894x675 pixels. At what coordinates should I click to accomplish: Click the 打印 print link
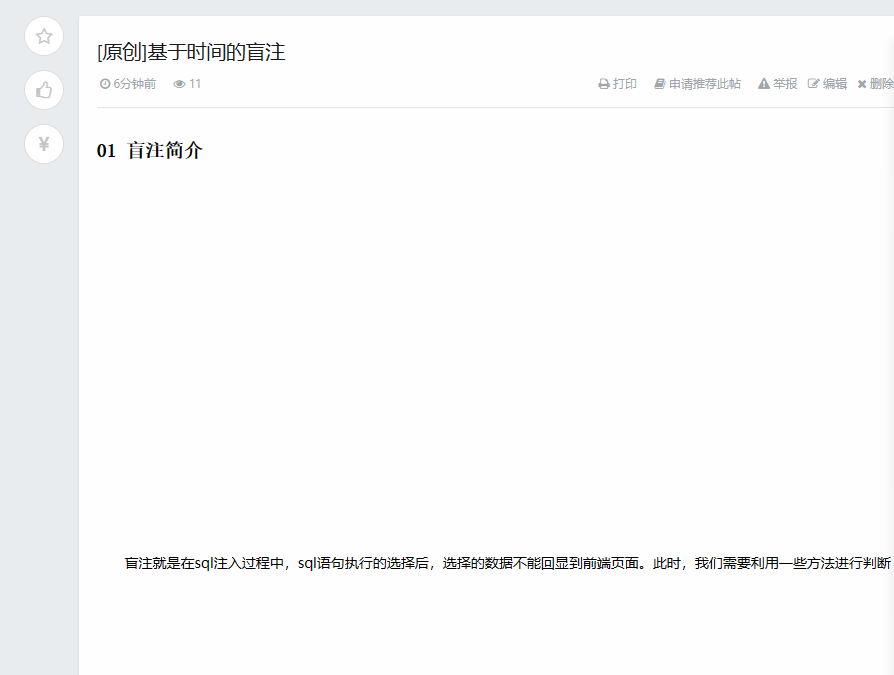[x=617, y=84]
